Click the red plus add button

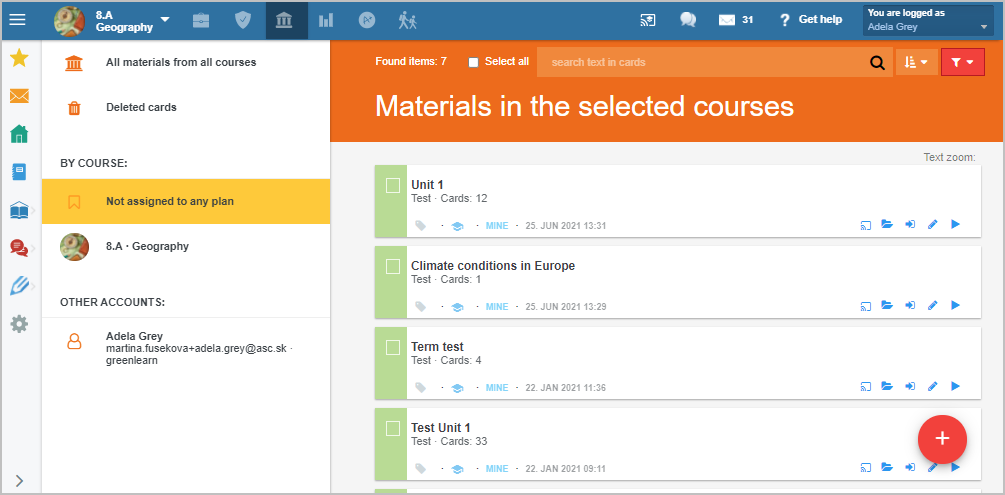click(942, 439)
